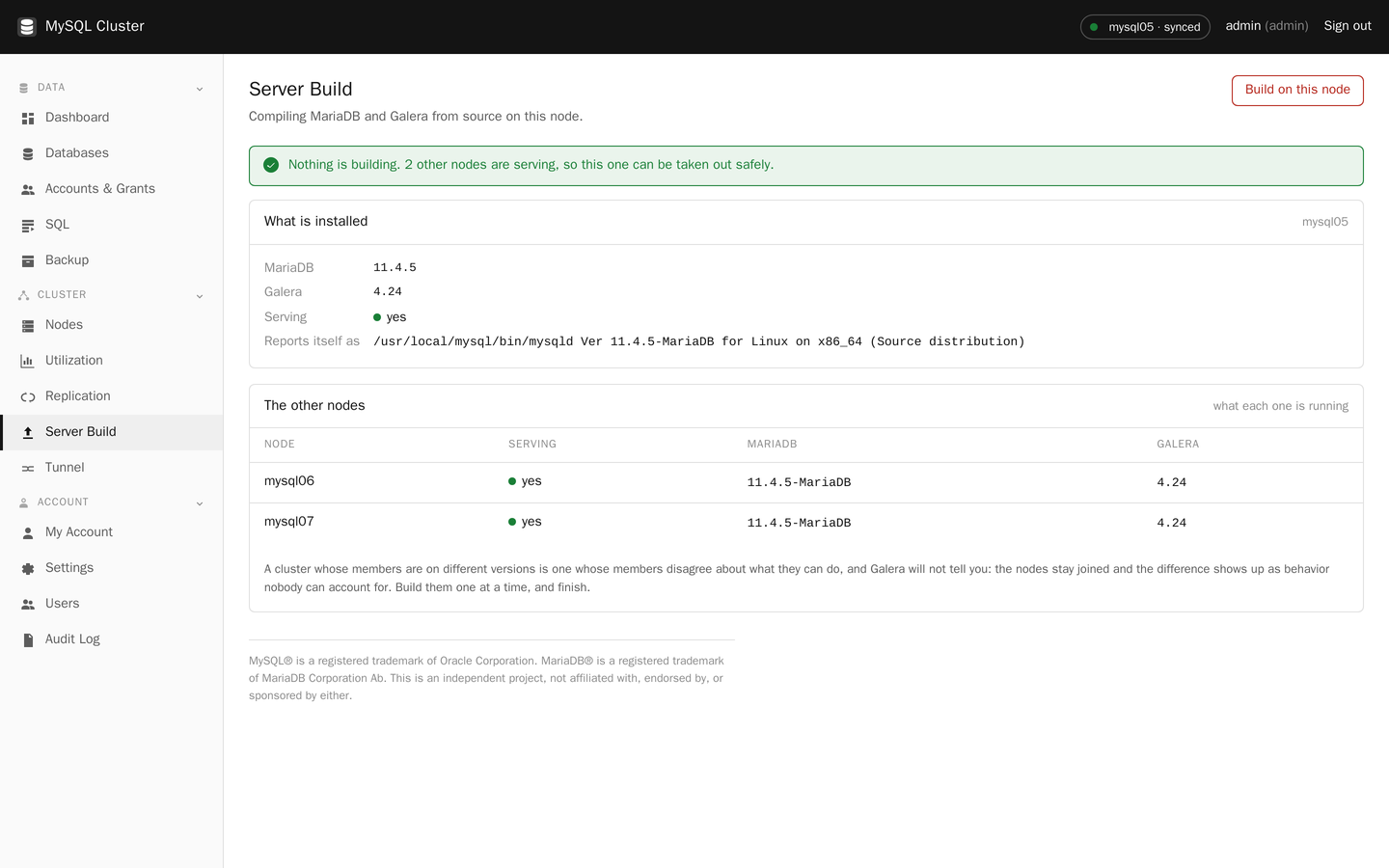1389x868 pixels.
Task: Click the My Account person icon
Action: pos(28,532)
